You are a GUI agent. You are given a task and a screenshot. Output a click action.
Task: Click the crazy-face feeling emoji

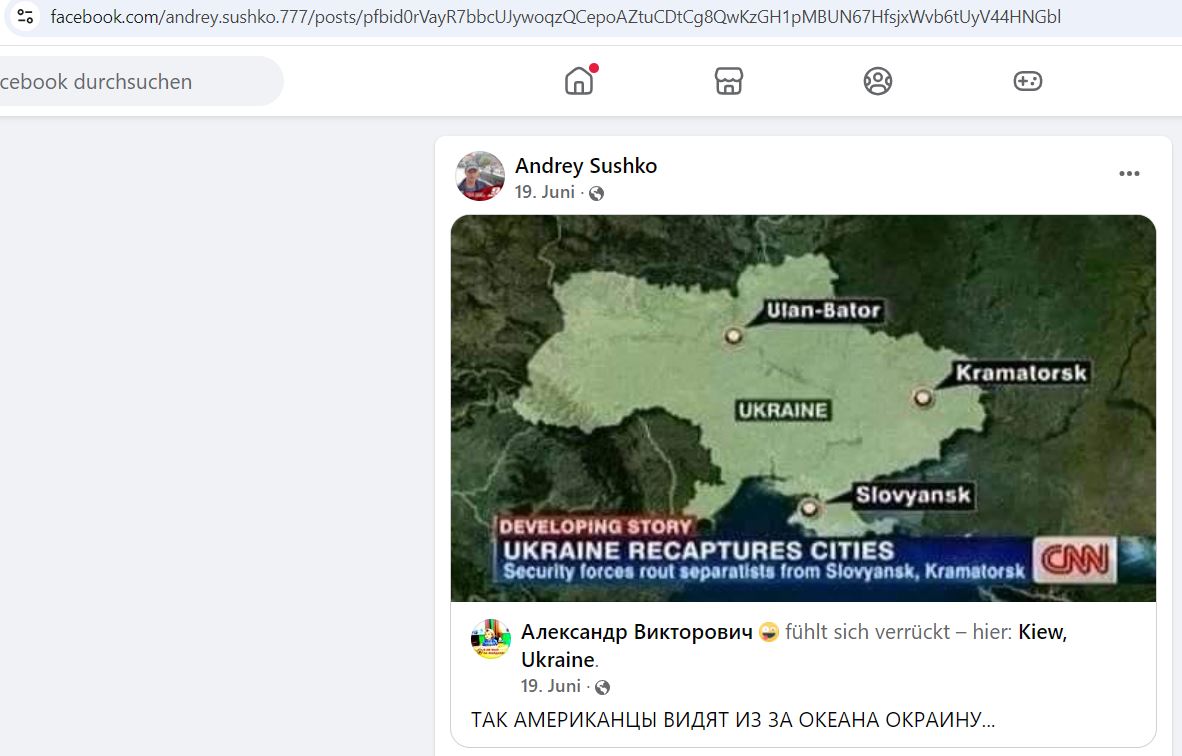pyautogui.click(x=768, y=632)
